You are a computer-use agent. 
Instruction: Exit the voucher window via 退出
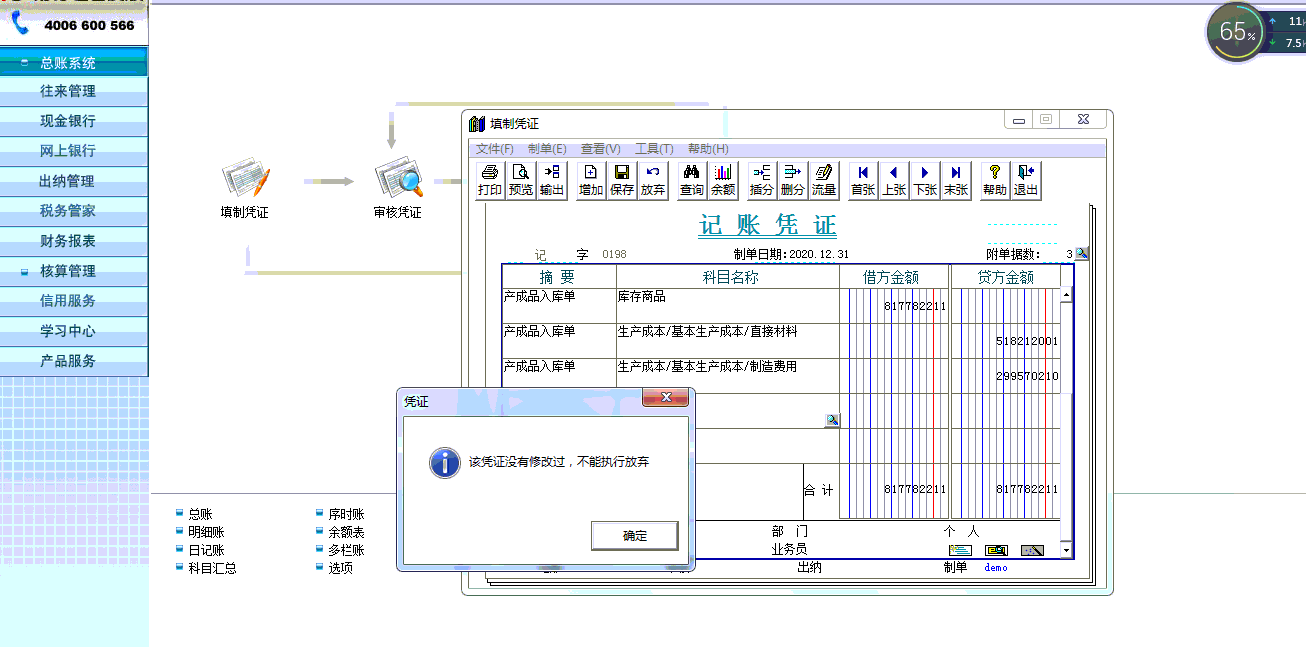[1026, 181]
